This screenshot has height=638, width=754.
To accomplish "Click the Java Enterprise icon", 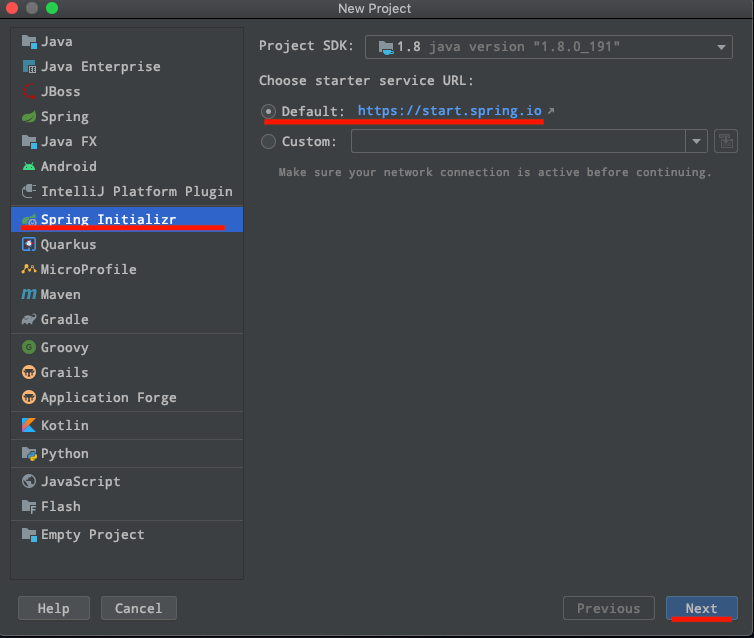I will 29,67.
